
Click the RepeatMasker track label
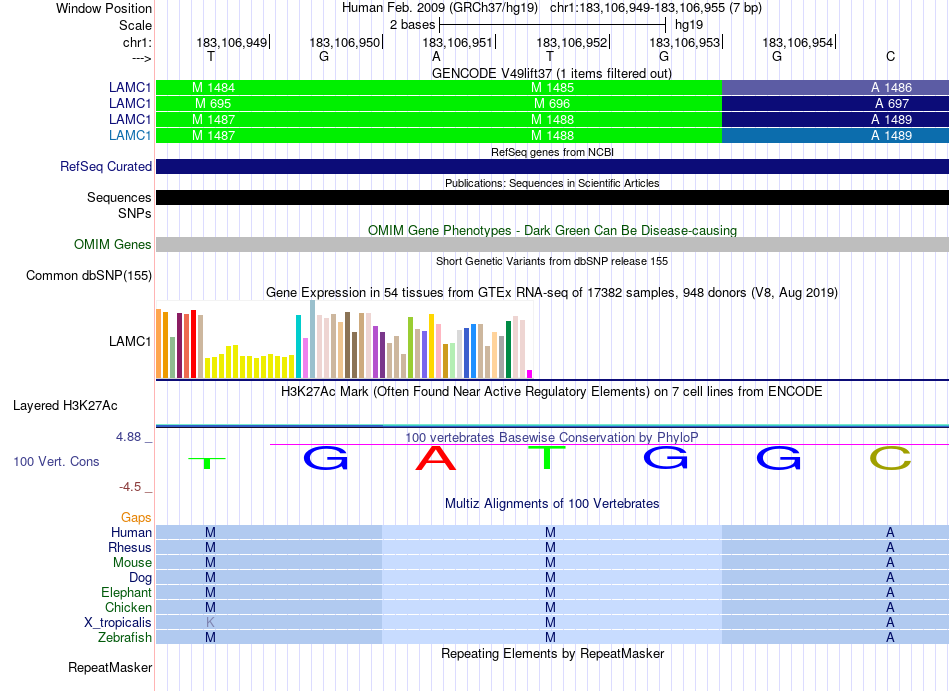coord(110,667)
